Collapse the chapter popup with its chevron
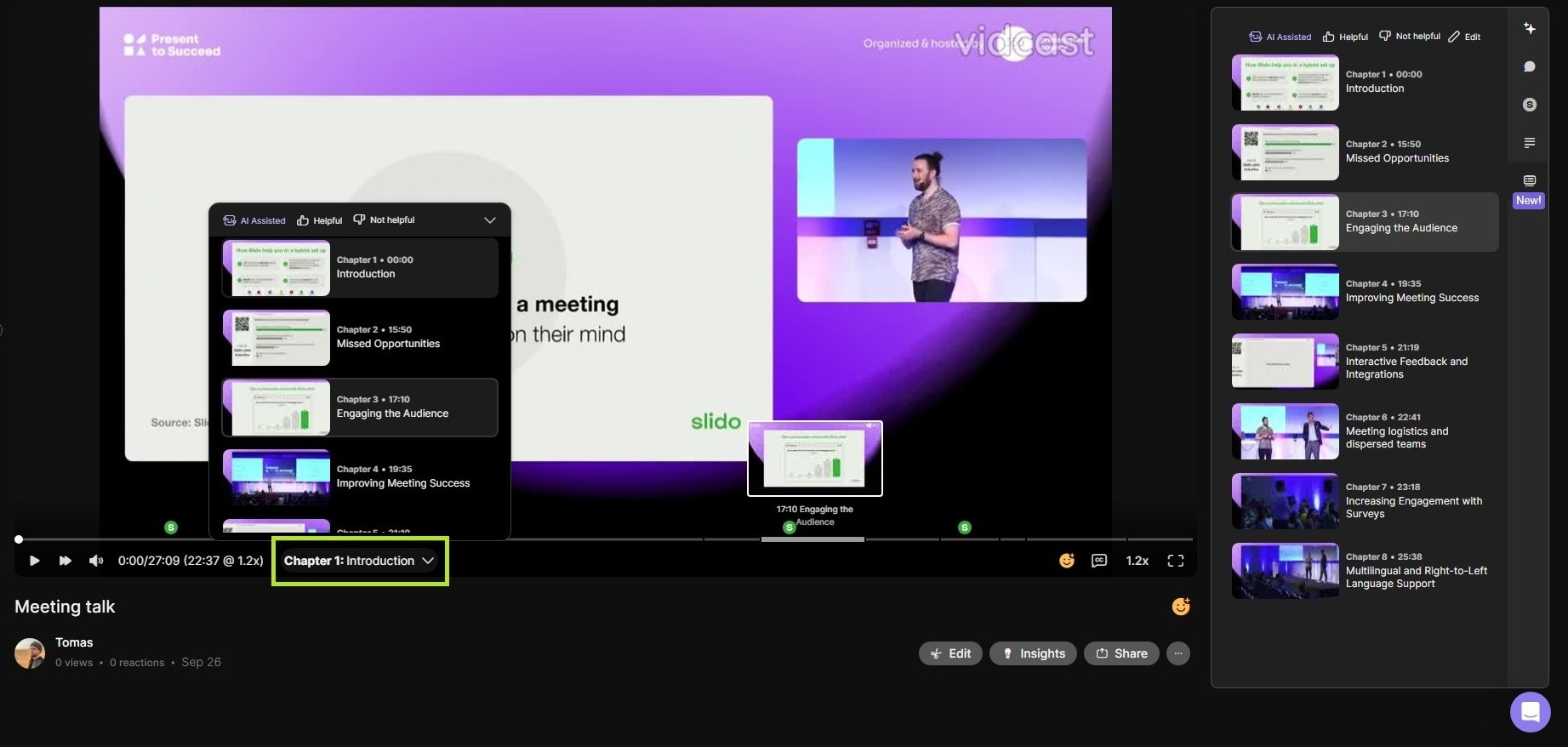The width and height of the screenshot is (1568, 747). click(x=490, y=220)
